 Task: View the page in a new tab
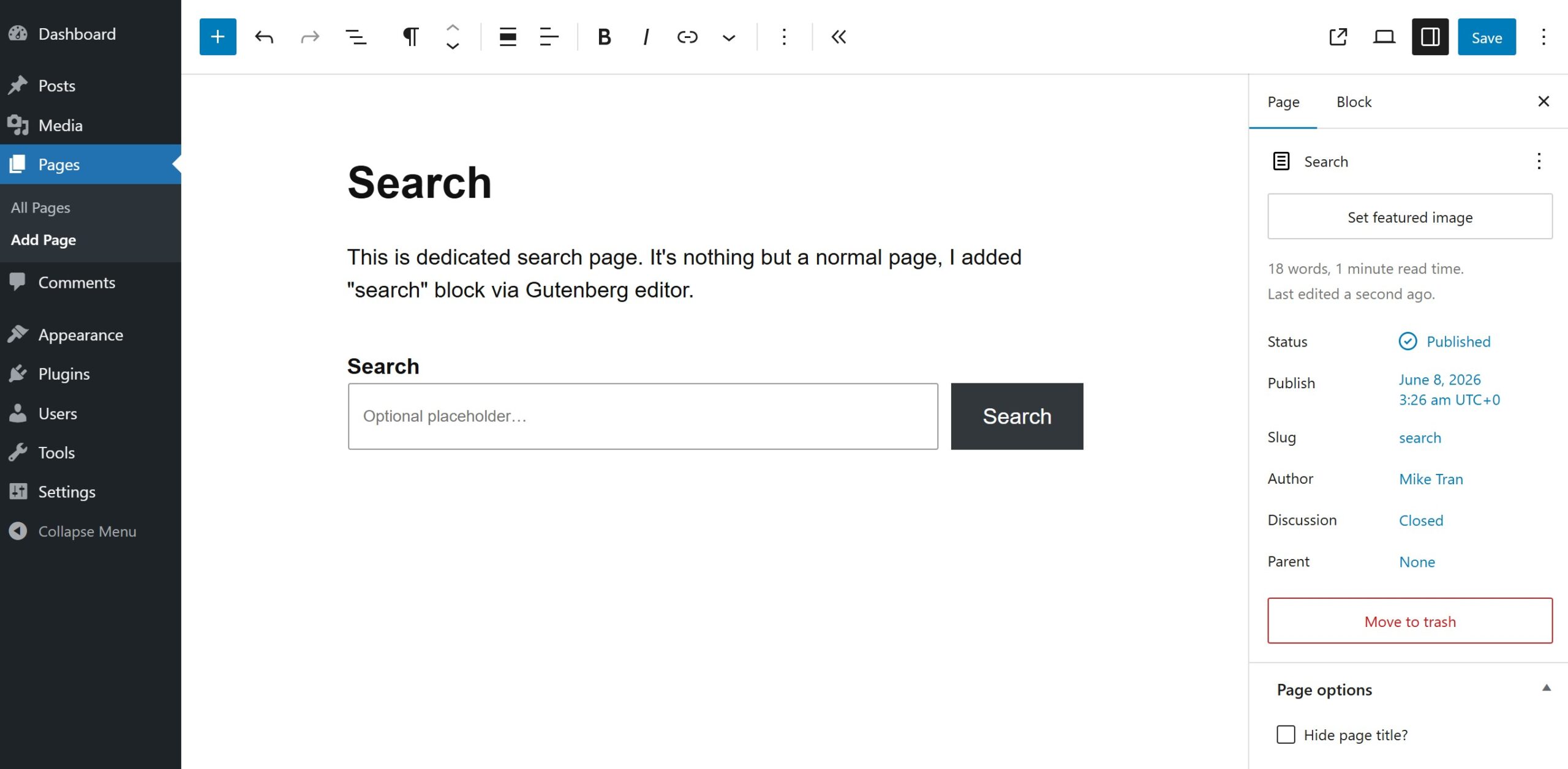tap(1338, 37)
